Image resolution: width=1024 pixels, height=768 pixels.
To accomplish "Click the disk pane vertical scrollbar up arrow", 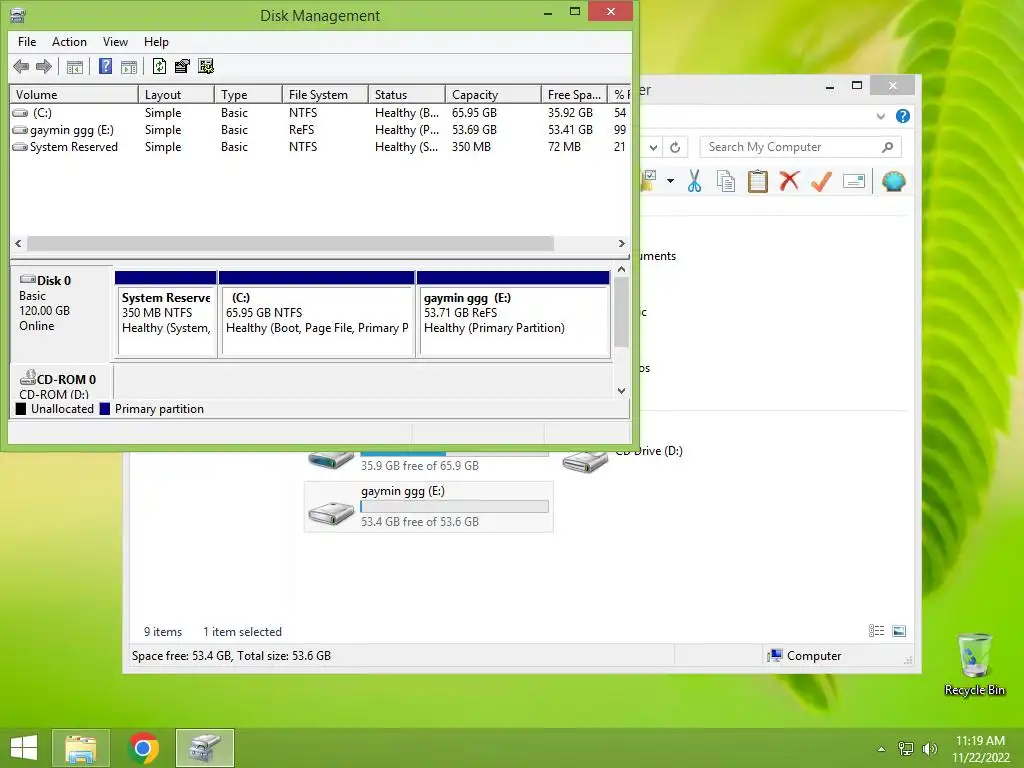I will (x=622, y=269).
